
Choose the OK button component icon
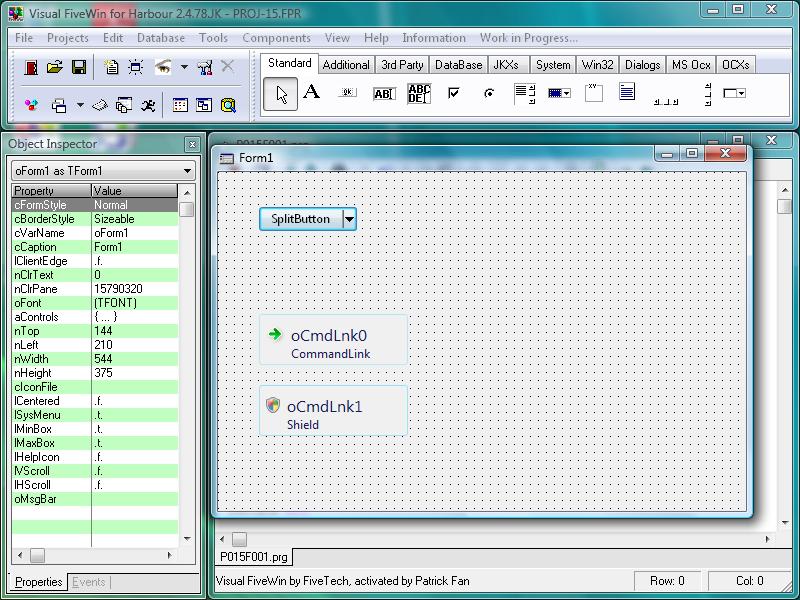click(x=347, y=93)
